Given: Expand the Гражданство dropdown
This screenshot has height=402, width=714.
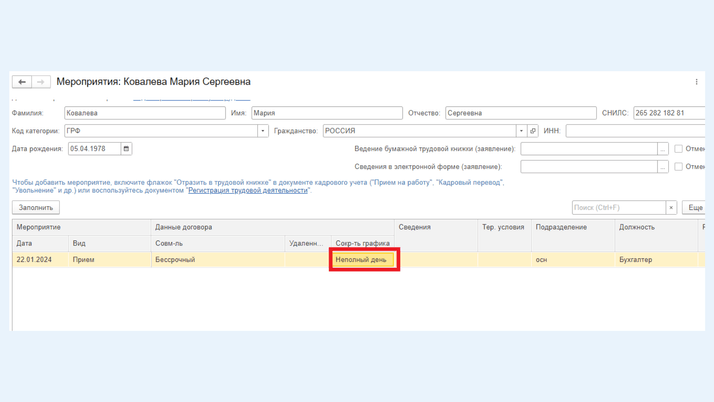Looking at the screenshot, I should pos(521,131).
